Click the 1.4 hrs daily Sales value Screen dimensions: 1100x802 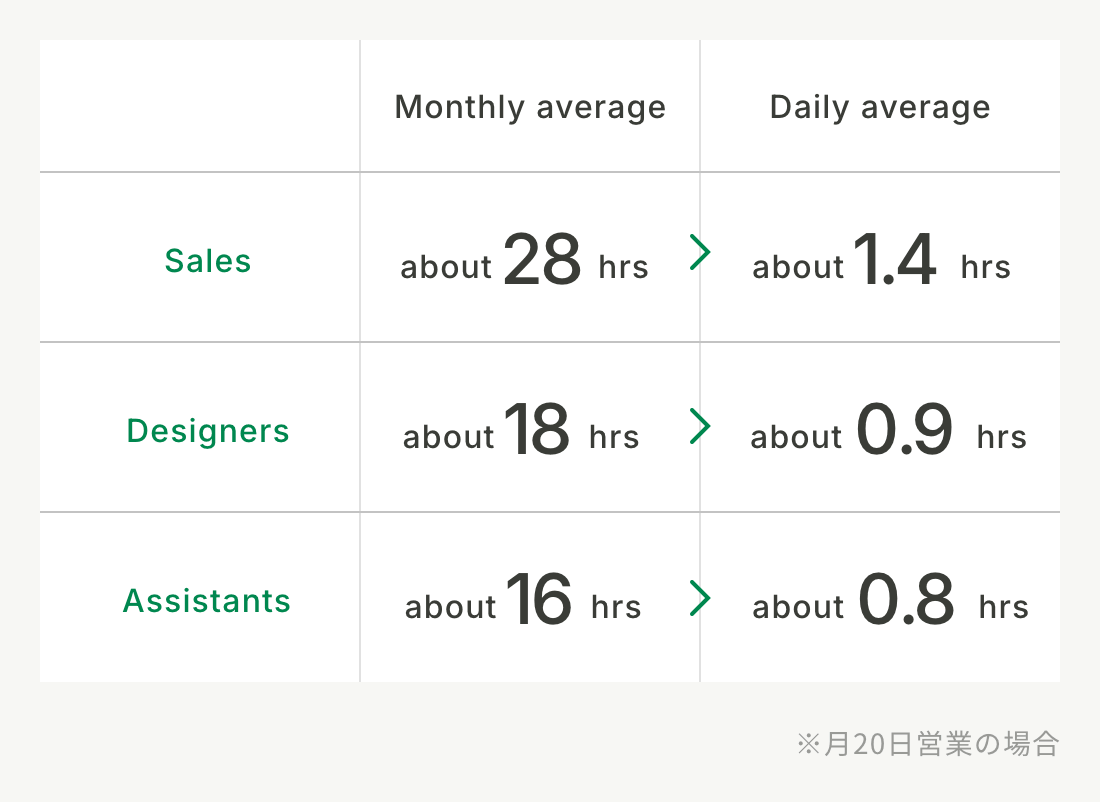tap(881, 259)
